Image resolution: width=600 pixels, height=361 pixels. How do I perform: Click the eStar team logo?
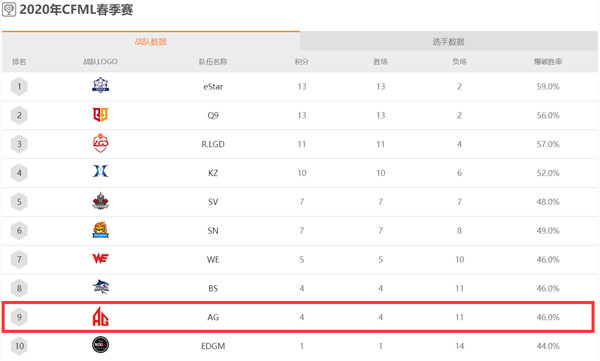[x=101, y=85]
